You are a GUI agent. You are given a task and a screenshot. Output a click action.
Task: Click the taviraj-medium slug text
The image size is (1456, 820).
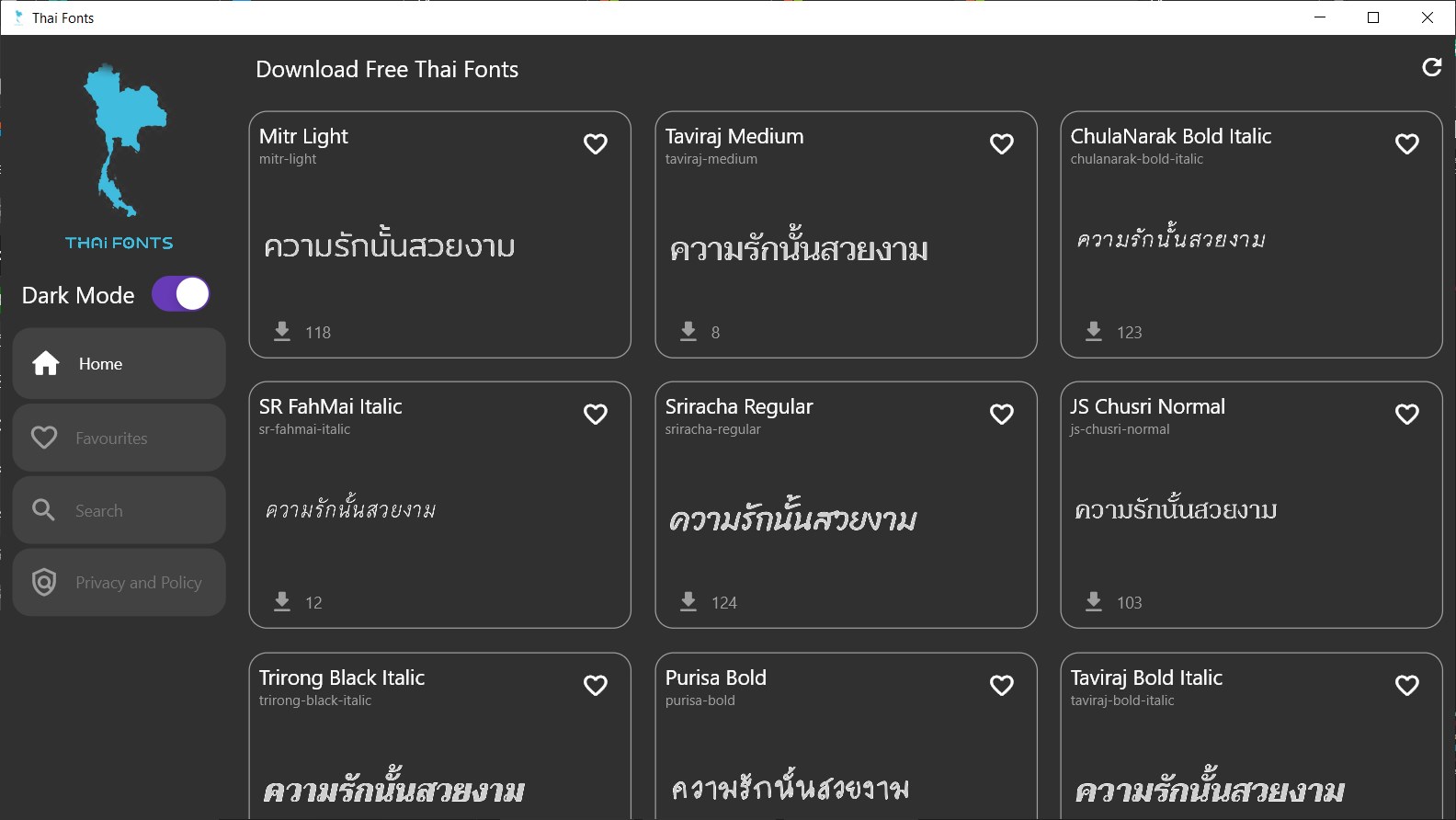[x=711, y=159]
